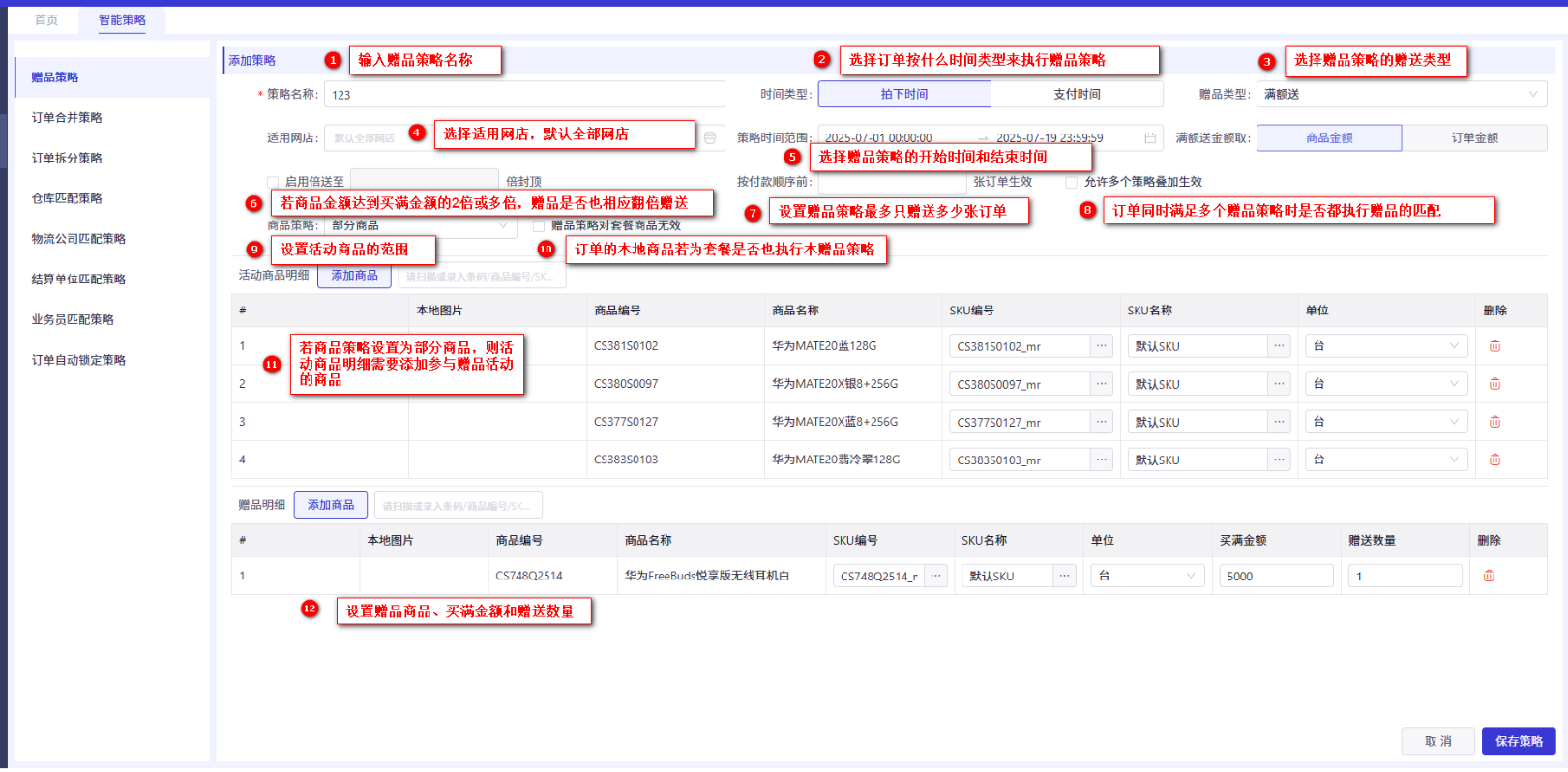Viewport: 1568px width, 772px height.
Task: Focus activity product barcode search field
Action: (x=482, y=276)
